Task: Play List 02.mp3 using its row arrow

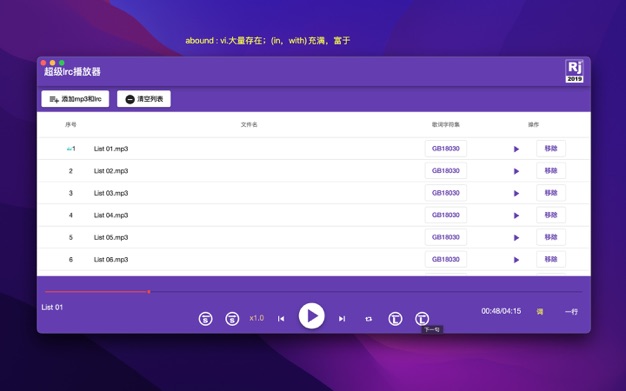Action: coord(516,171)
